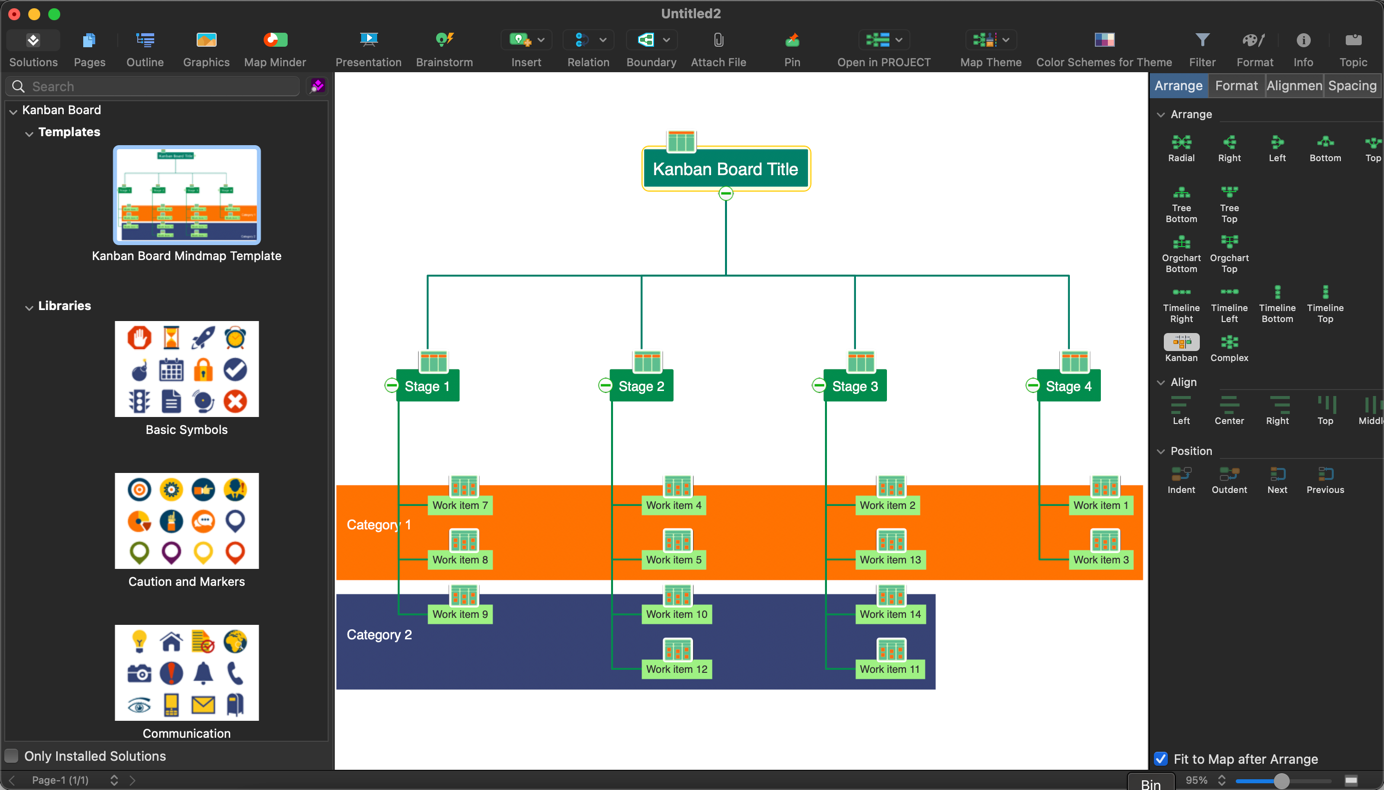Viewport: 1384px width, 790px height.
Task: Open the Boundary dropdown arrow
Action: click(666, 40)
